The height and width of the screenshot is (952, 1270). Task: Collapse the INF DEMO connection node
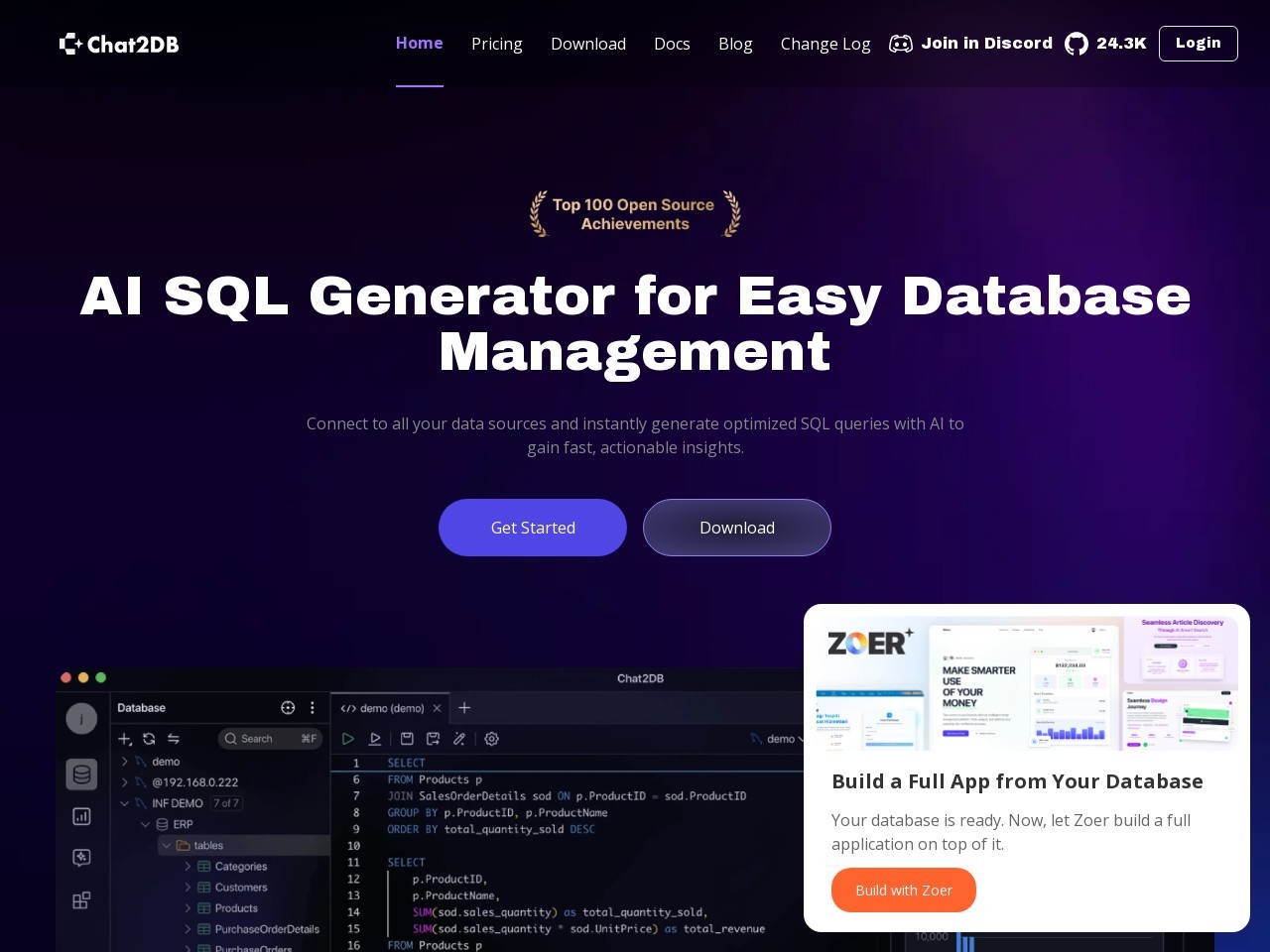[x=125, y=803]
